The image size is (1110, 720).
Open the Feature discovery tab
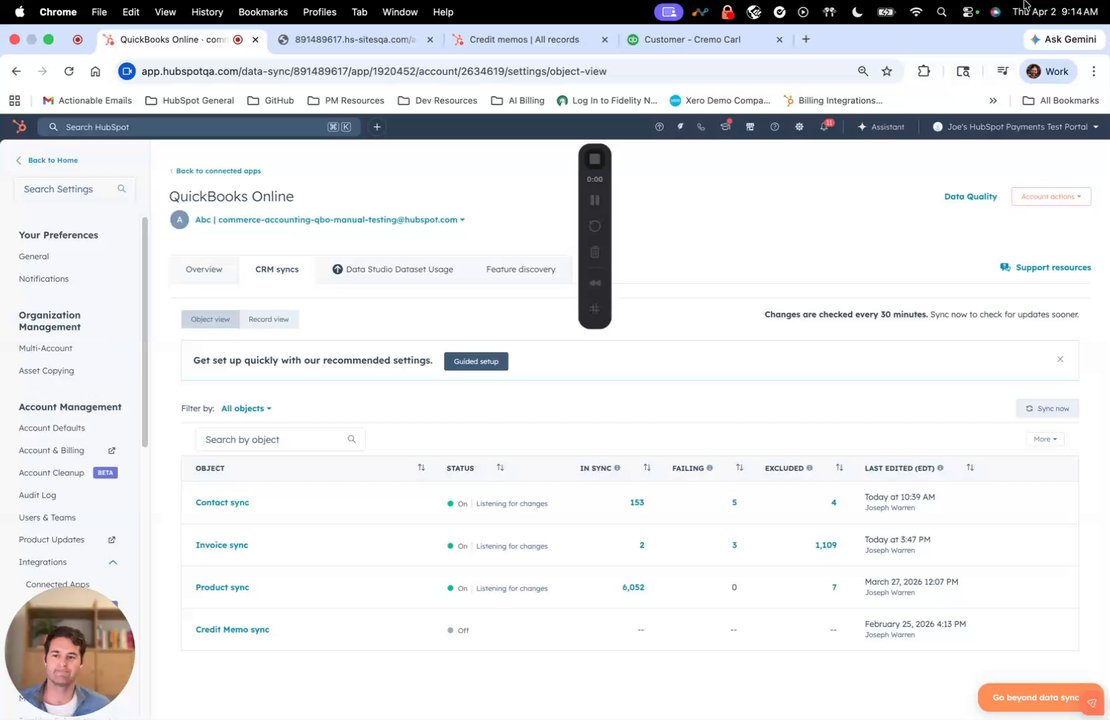[x=520, y=270]
